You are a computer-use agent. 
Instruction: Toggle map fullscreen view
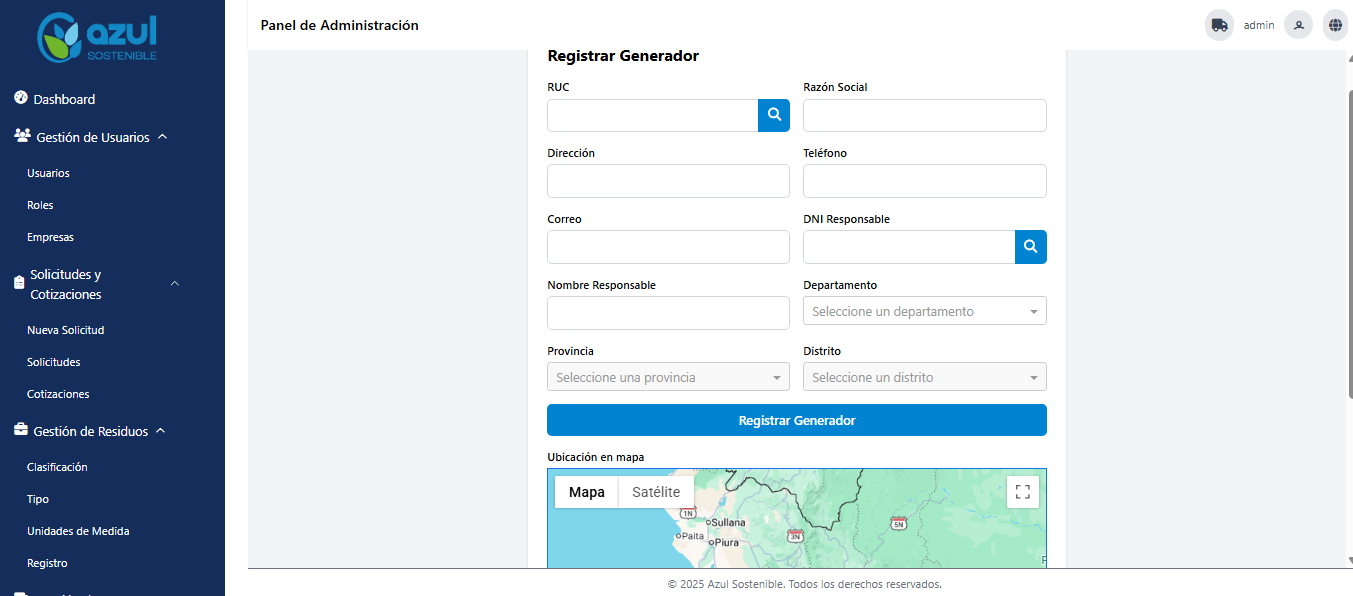pyautogui.click(x=1023, y=492)
